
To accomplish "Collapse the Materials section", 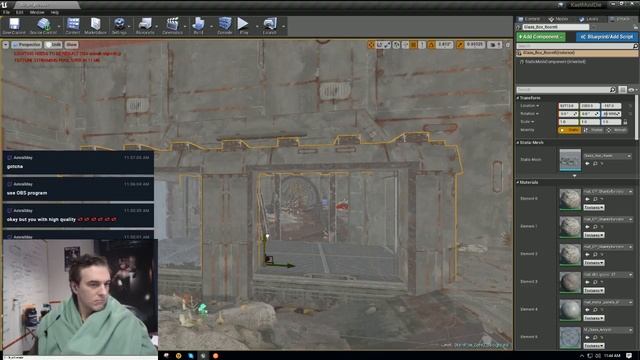I will pos(518,182).
